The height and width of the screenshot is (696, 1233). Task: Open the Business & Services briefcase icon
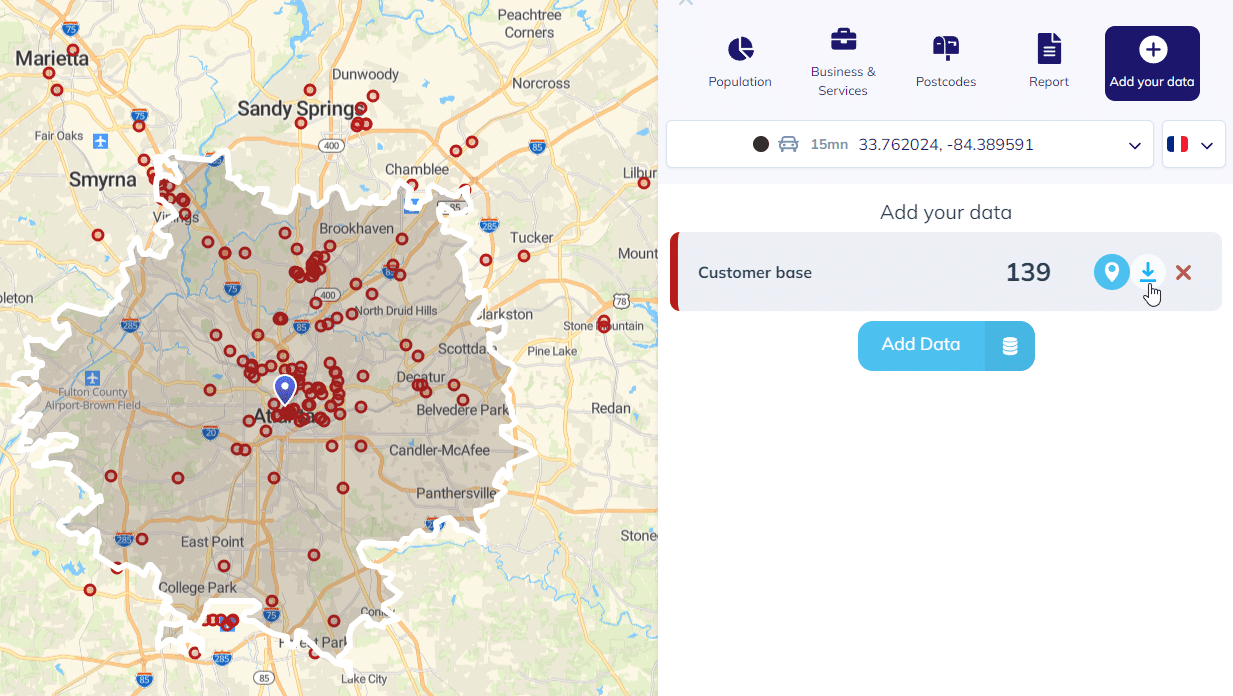(843, 39)
